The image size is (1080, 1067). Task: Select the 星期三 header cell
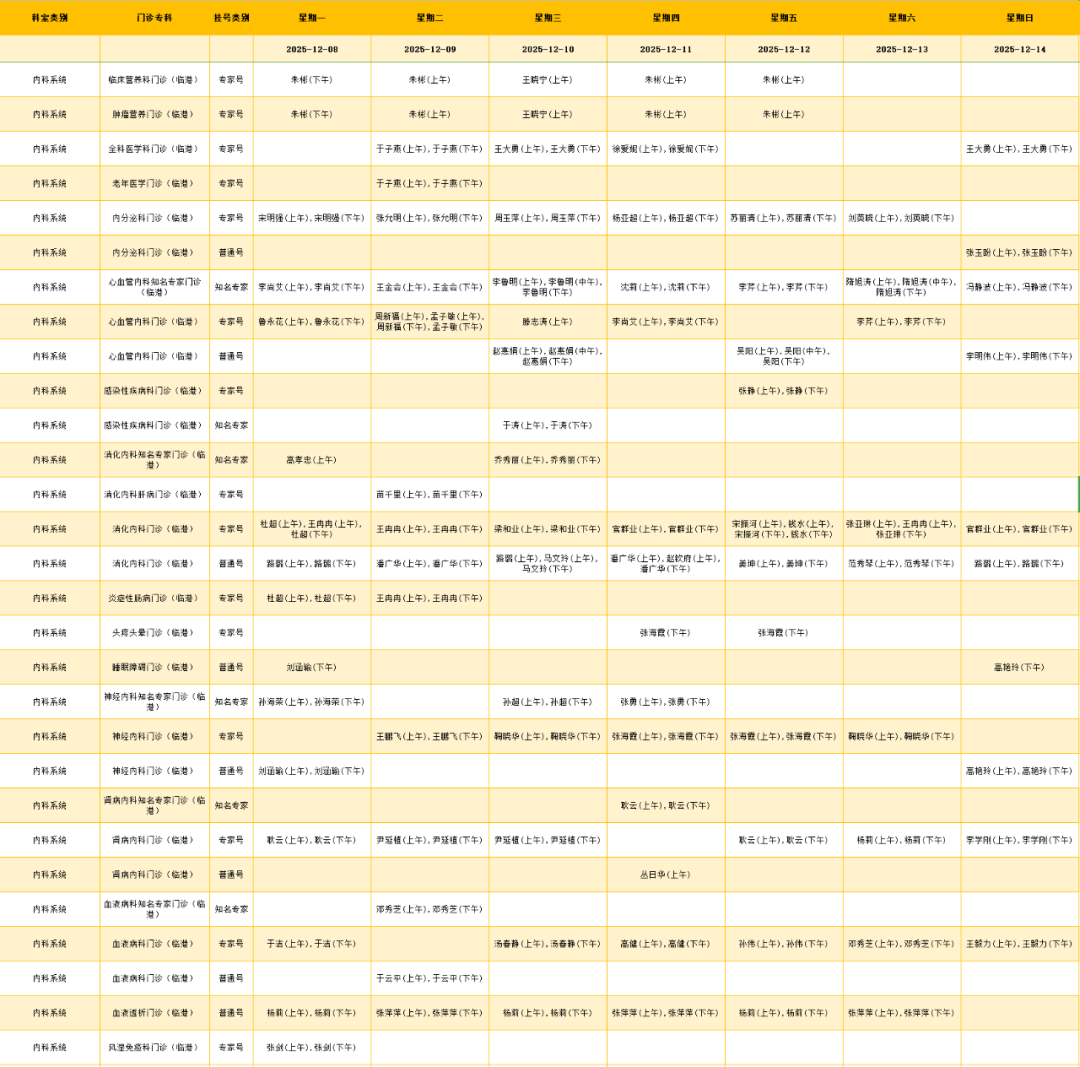(547, 18)
